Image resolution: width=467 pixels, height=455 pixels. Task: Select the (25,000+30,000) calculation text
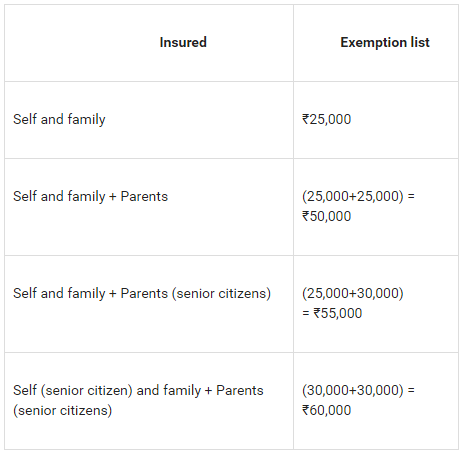click(x=353, y=293)
